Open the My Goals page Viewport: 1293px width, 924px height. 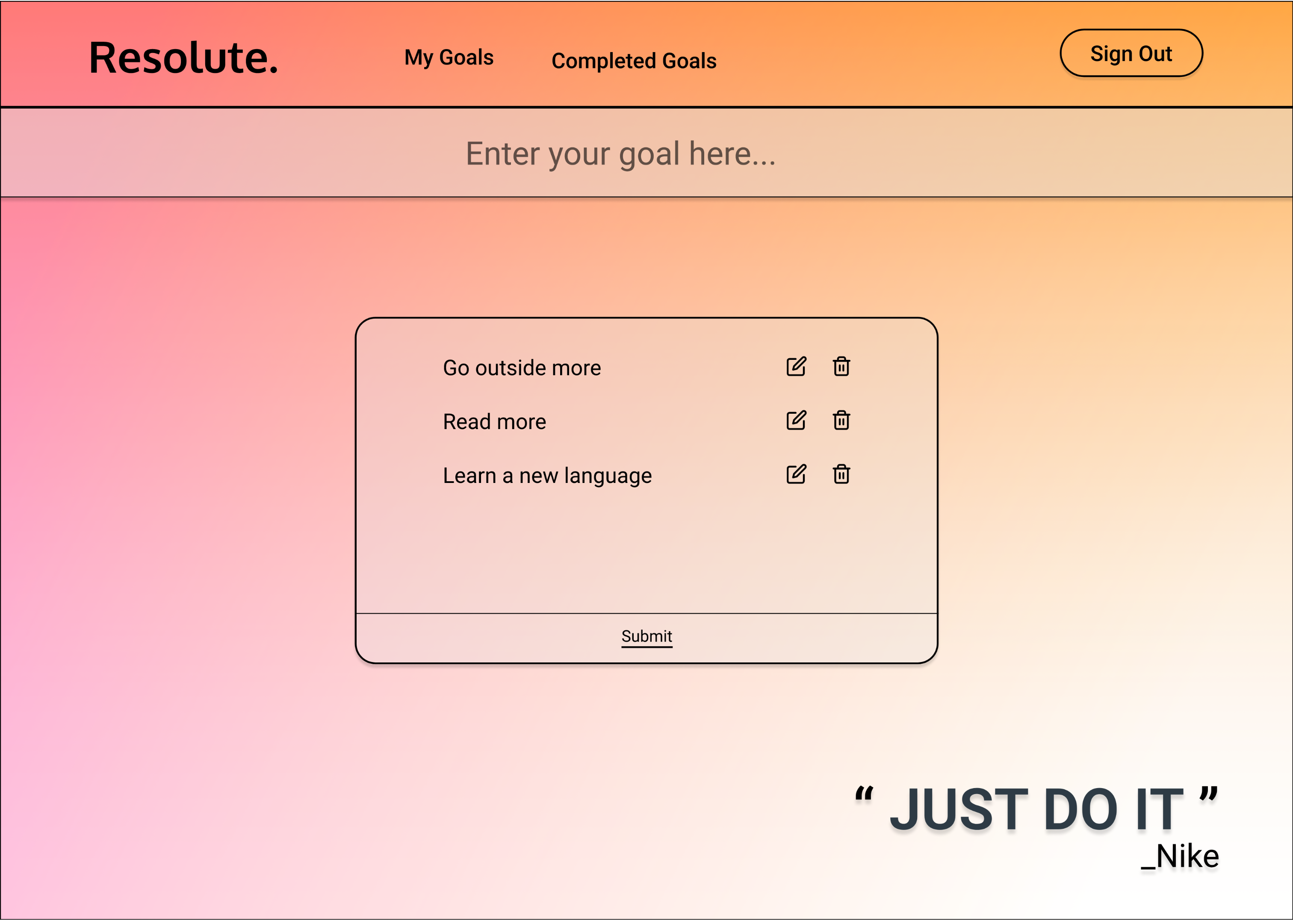pyautogui.click(x=449, y=57)
